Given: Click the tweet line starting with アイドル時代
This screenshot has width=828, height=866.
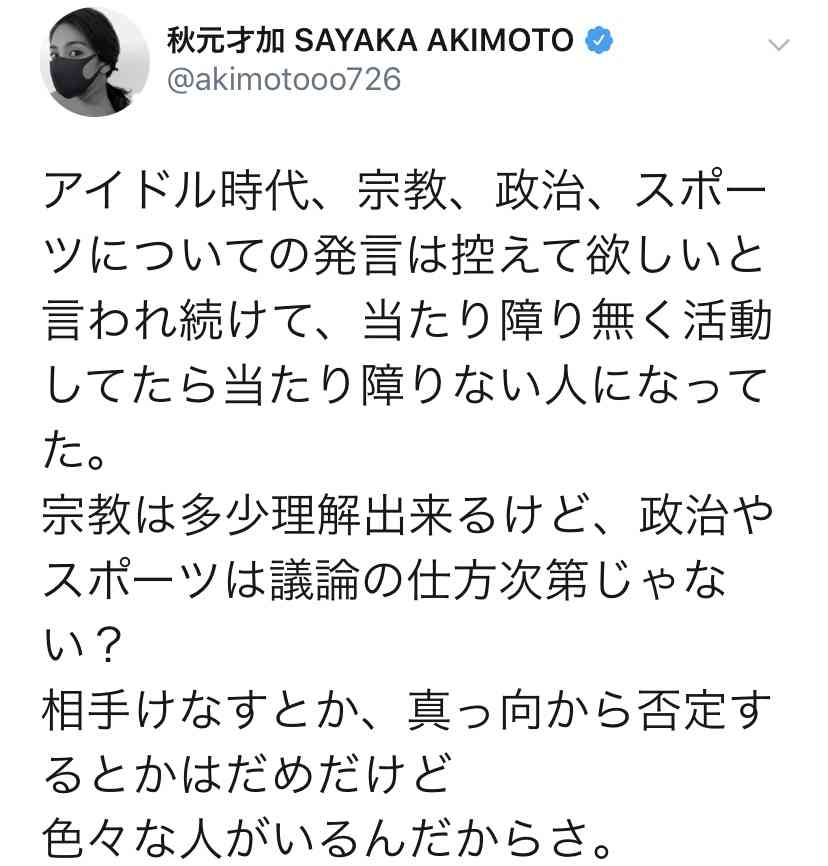Looking at the screenshot, I should coord(405,191).
